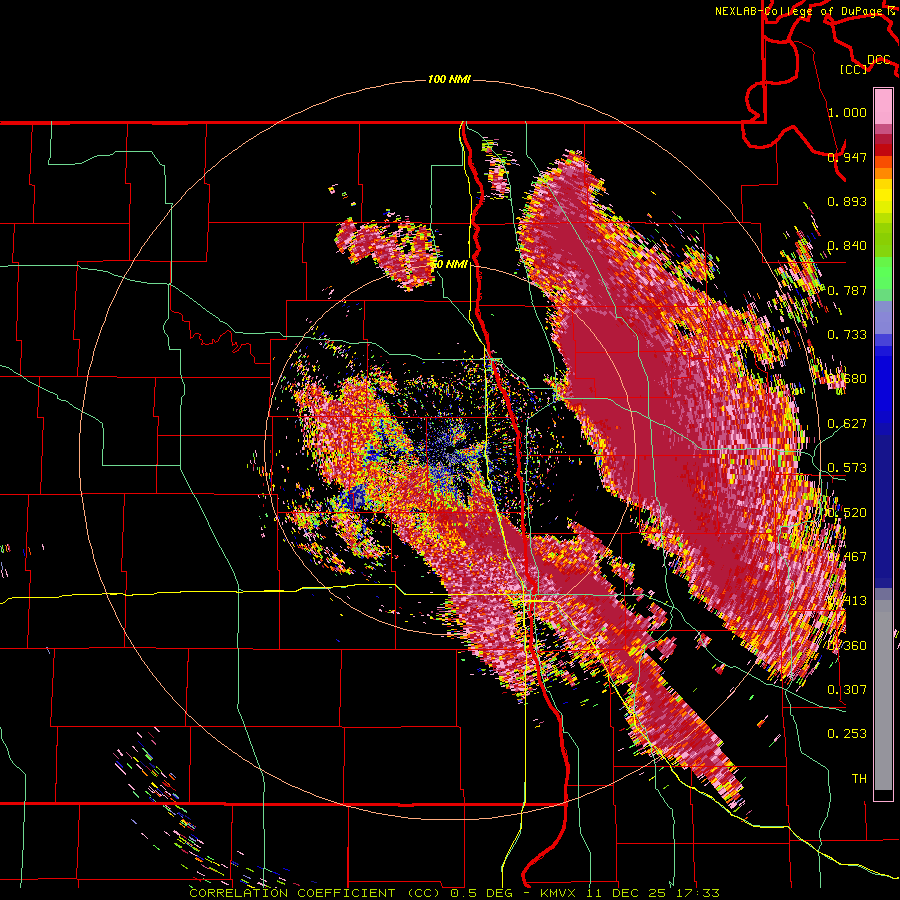Click the light pink top segment of color bar
900x900 pixels.
[x=883, y=107]
